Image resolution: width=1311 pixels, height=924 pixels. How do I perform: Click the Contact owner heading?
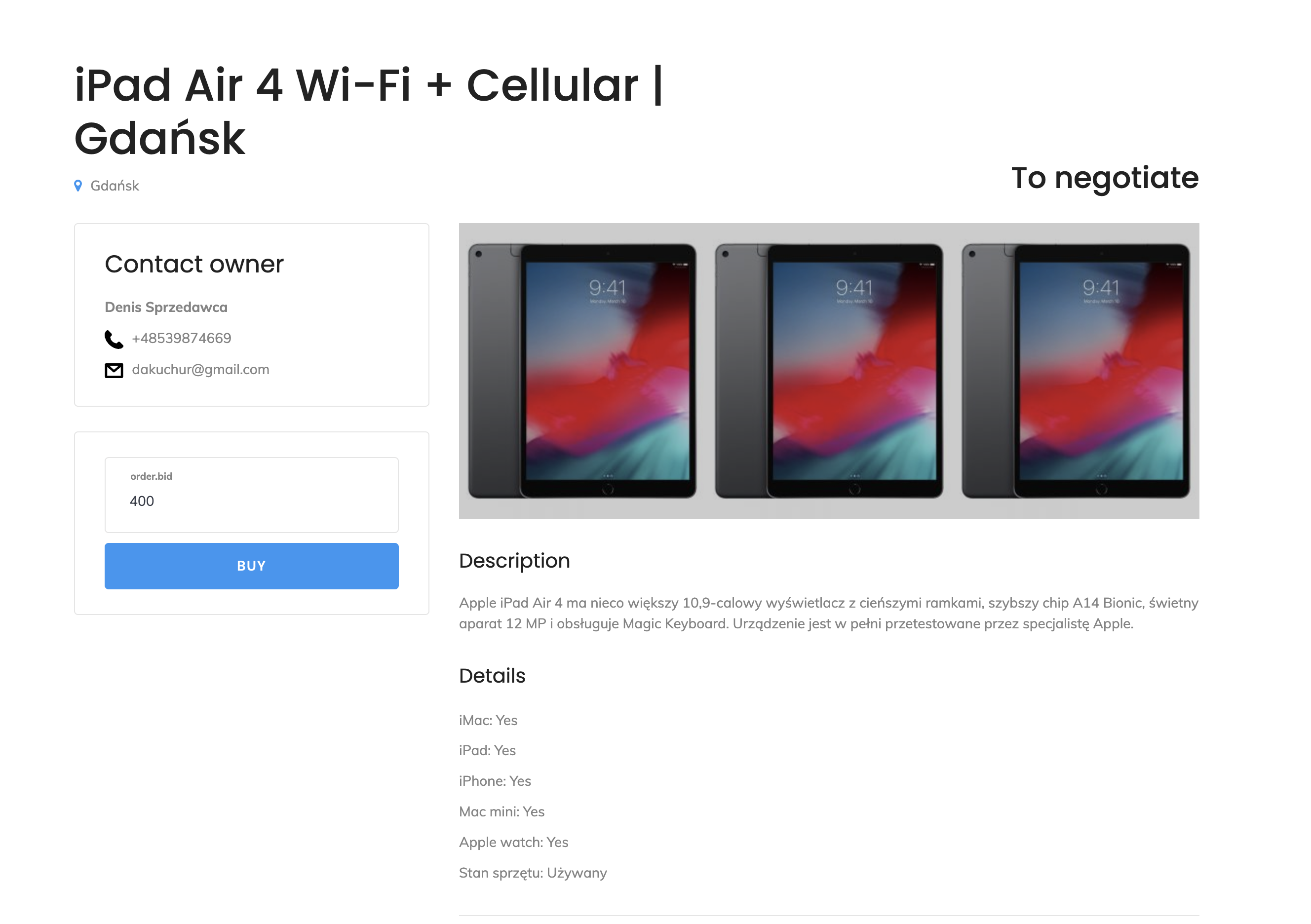[194, 264]
